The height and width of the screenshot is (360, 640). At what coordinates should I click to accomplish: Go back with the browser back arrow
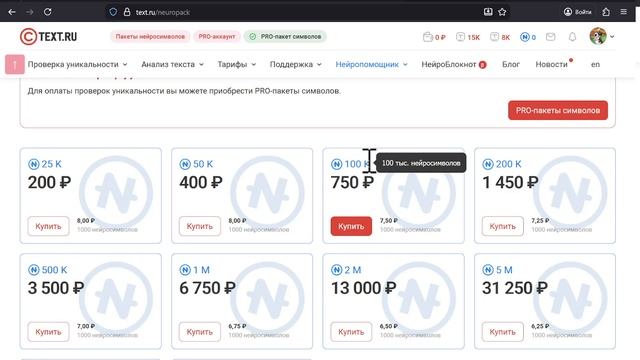(12, 12)
